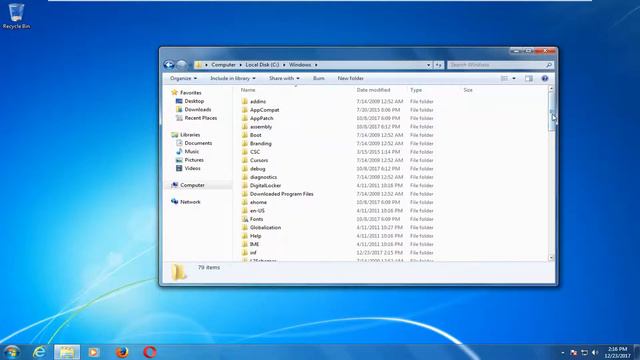Screen dimensions: 640x360
Task: Open the Organize dropdown menu
Action: (x=184, y=78)
